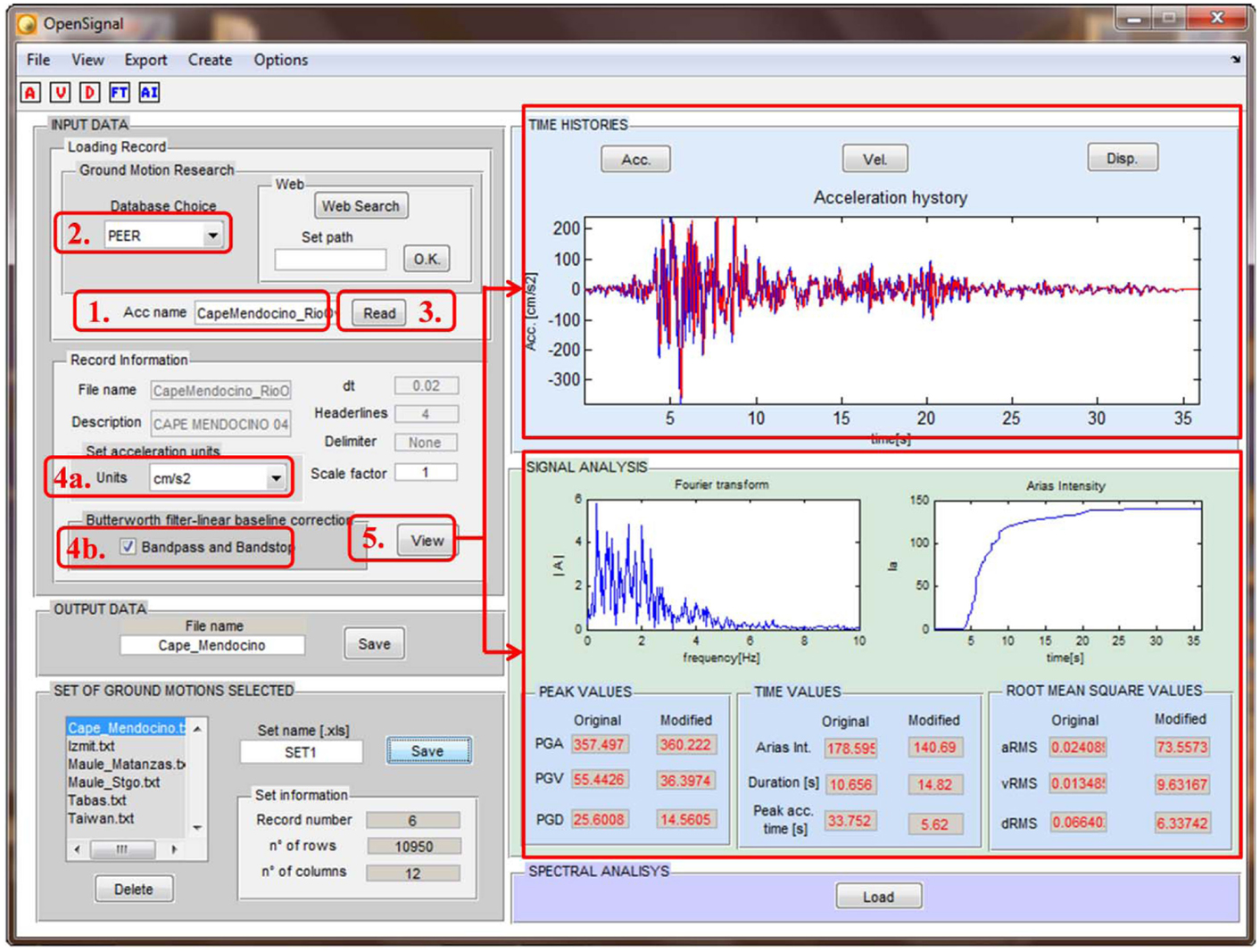The height and width of the screenshot is (952, 1260).
Task: Select Cape_Mendocino in the ground motions list
Action: click(x=127, y=728)
